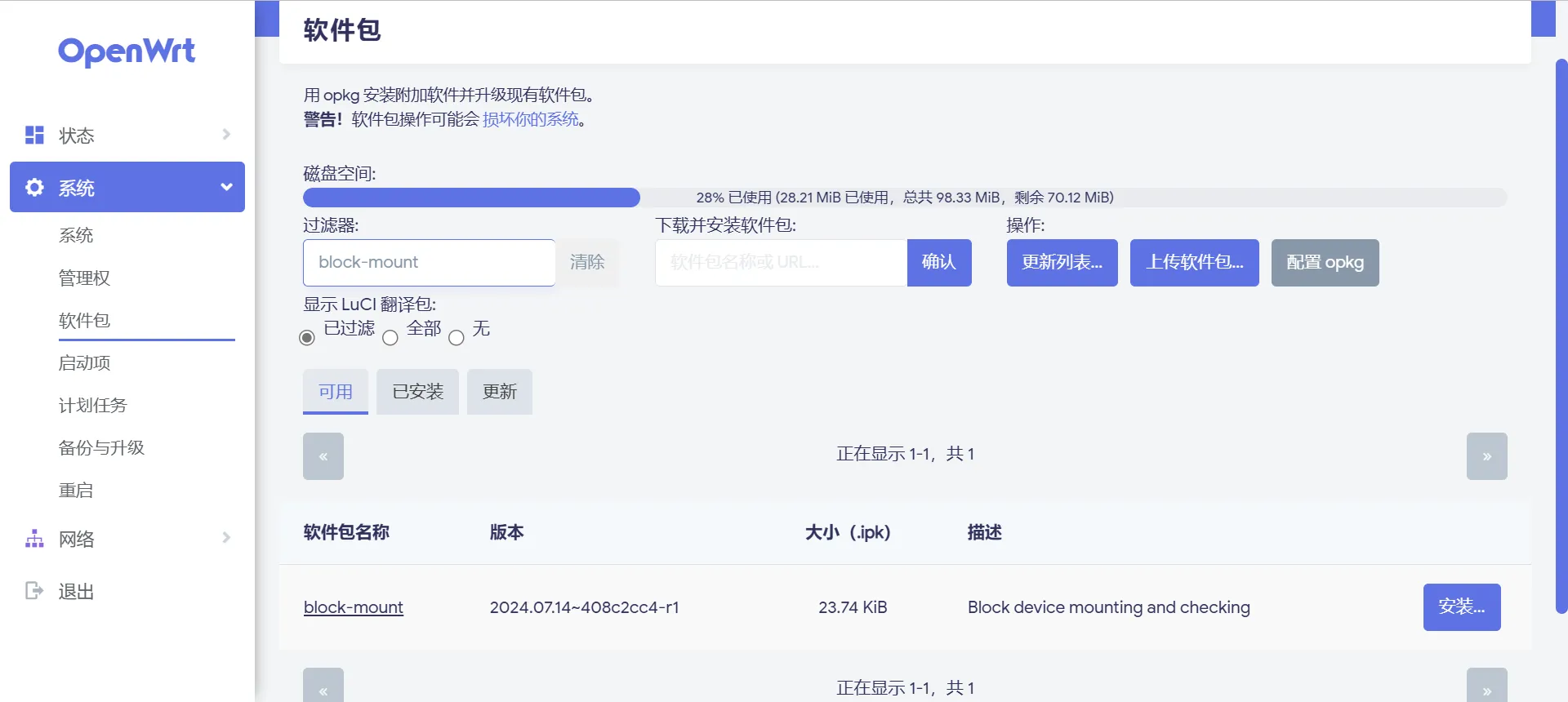Click the 23.74 KiB size cell

[853, 607]
